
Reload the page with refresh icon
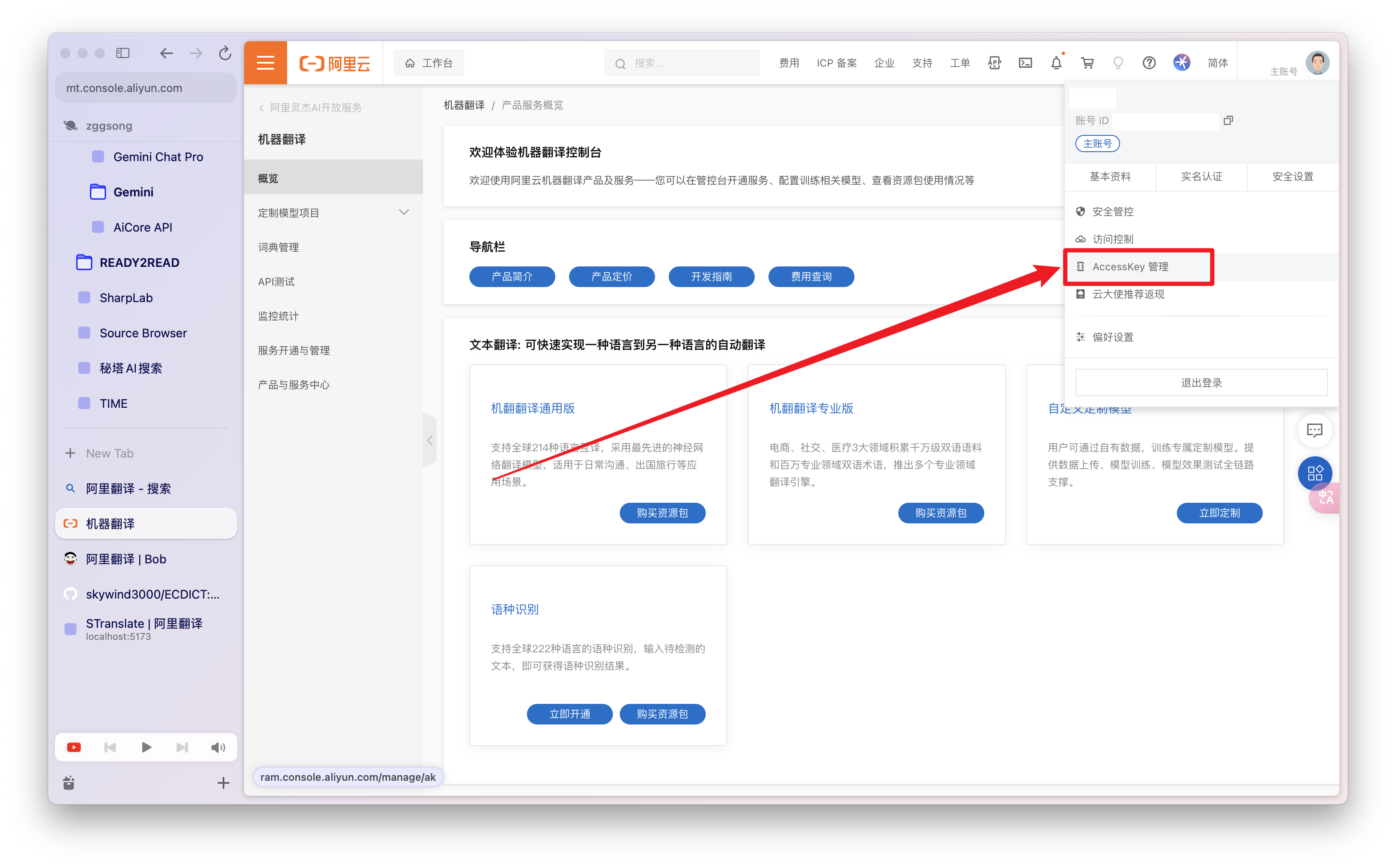click(x=225, y=53)
